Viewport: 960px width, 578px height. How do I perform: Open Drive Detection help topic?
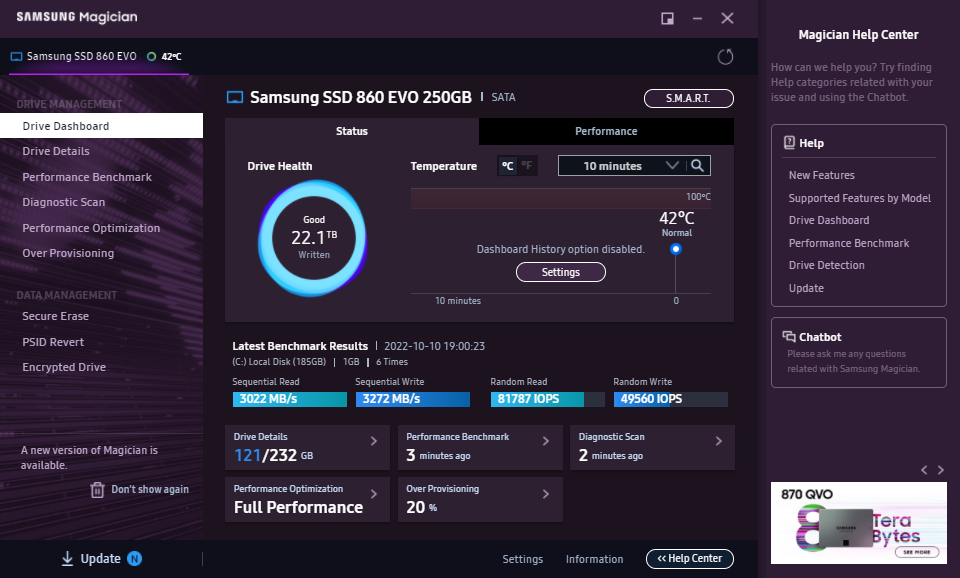pos(827,265)
